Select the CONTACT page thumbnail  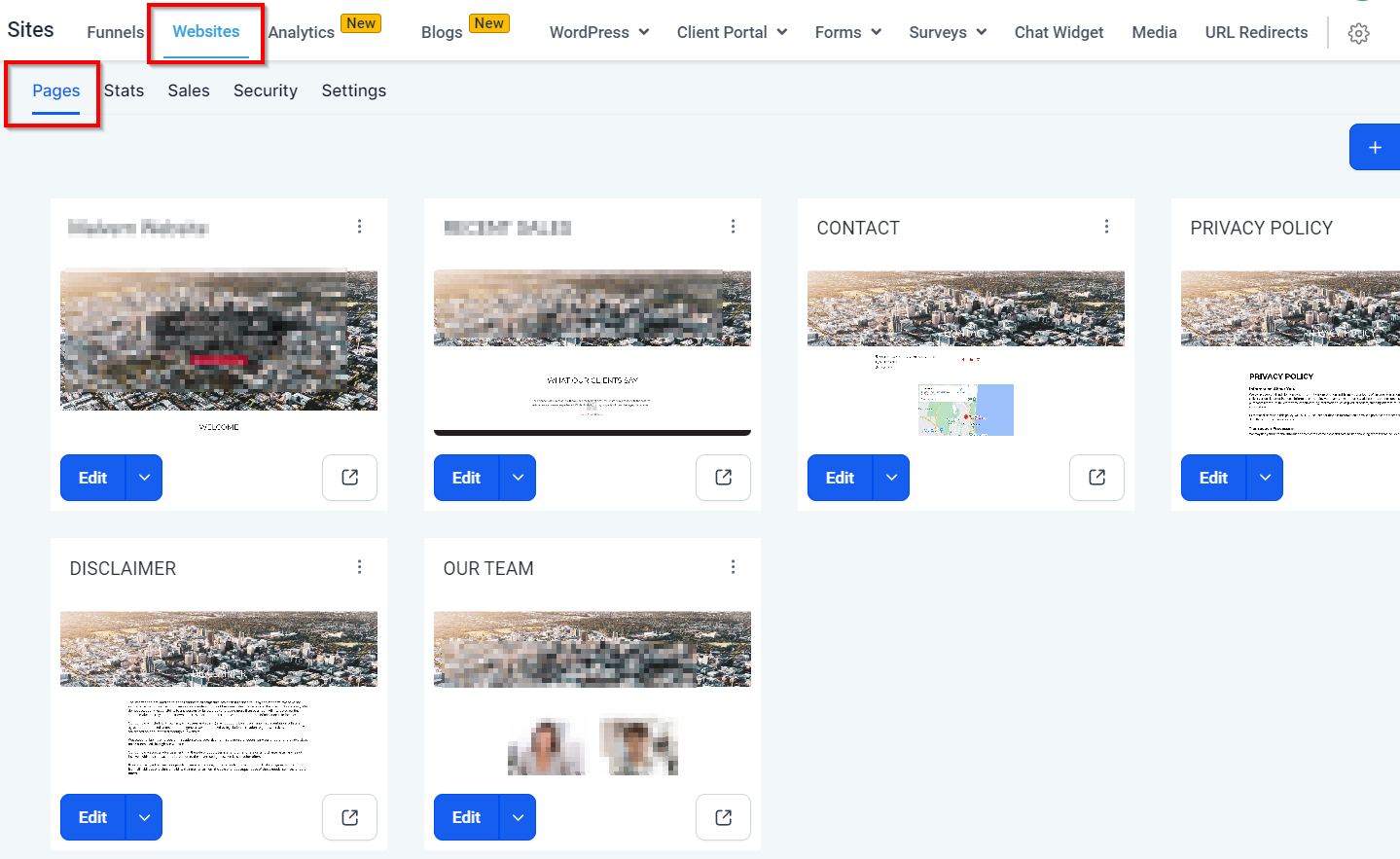(966, 352)
